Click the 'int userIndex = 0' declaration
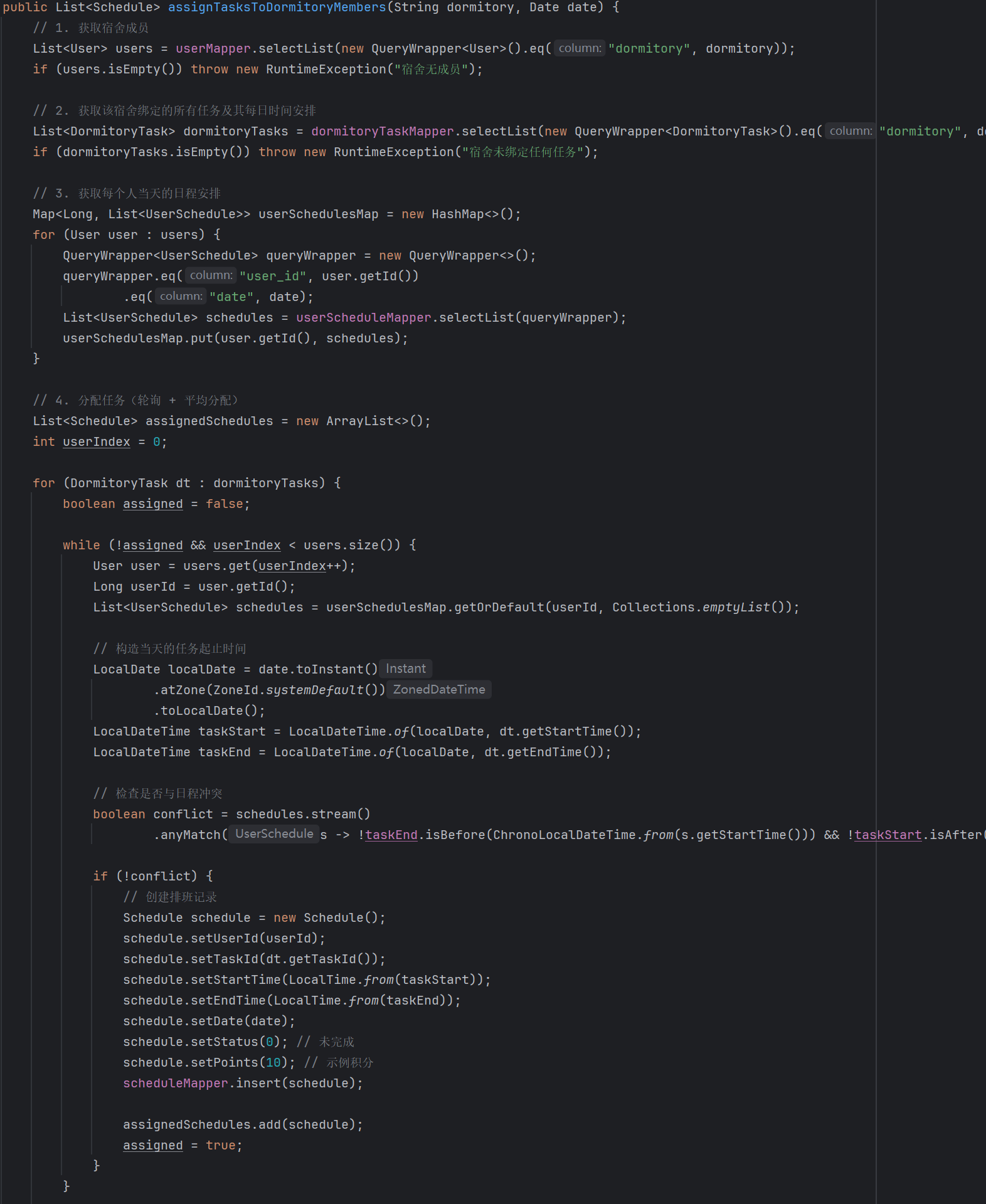 tap(100, 442)
